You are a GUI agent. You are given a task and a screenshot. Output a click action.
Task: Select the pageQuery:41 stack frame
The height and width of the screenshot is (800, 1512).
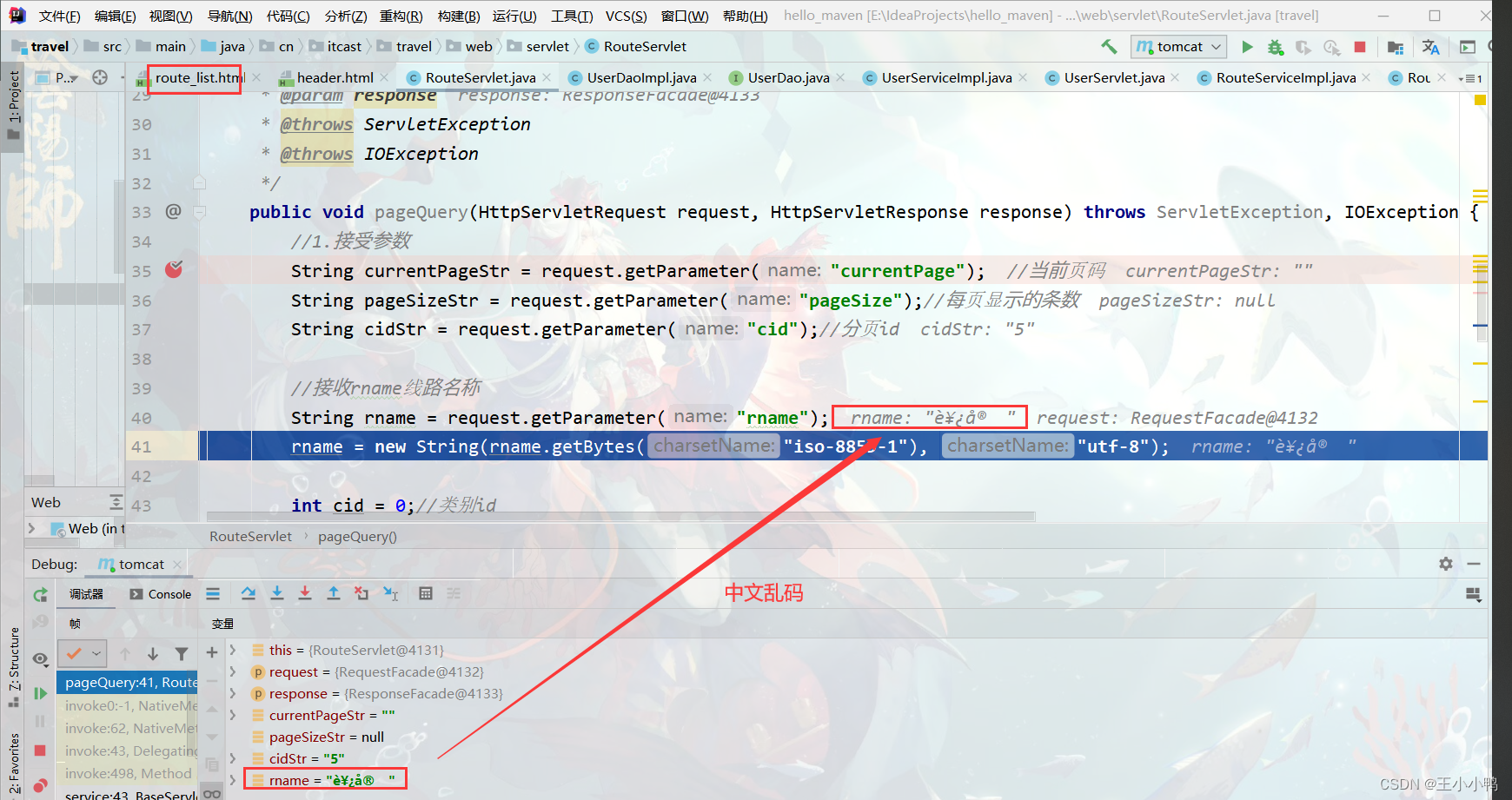(128, 683)
